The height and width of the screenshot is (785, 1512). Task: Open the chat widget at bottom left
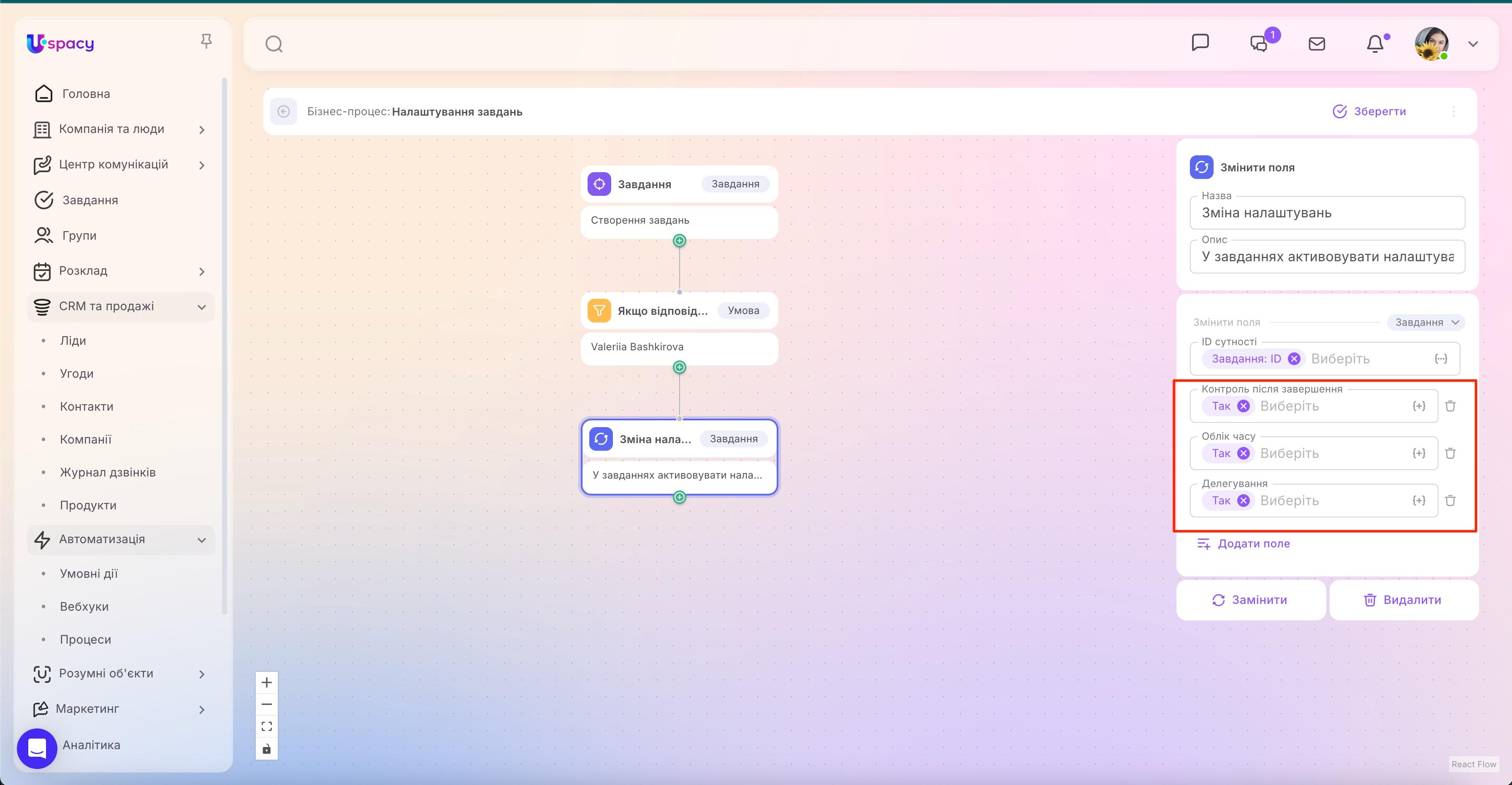point(37,748)
